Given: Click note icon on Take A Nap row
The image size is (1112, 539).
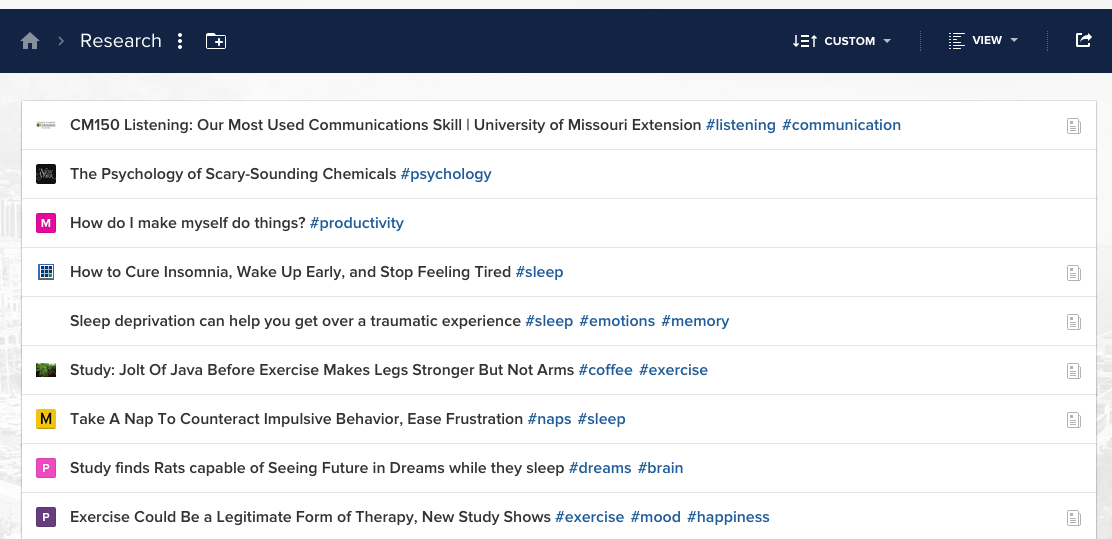Looking at the screenshot, I should tap(1073, 420).
